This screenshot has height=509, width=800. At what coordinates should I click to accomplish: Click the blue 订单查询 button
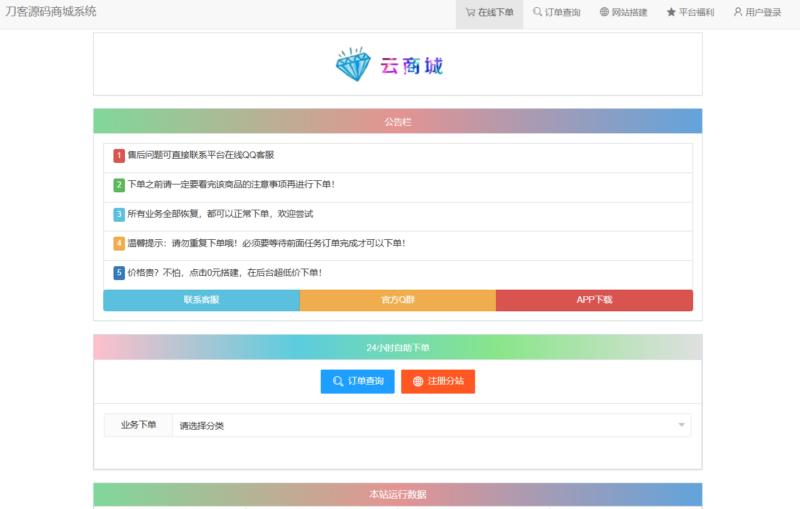click(x=358, y=381)
